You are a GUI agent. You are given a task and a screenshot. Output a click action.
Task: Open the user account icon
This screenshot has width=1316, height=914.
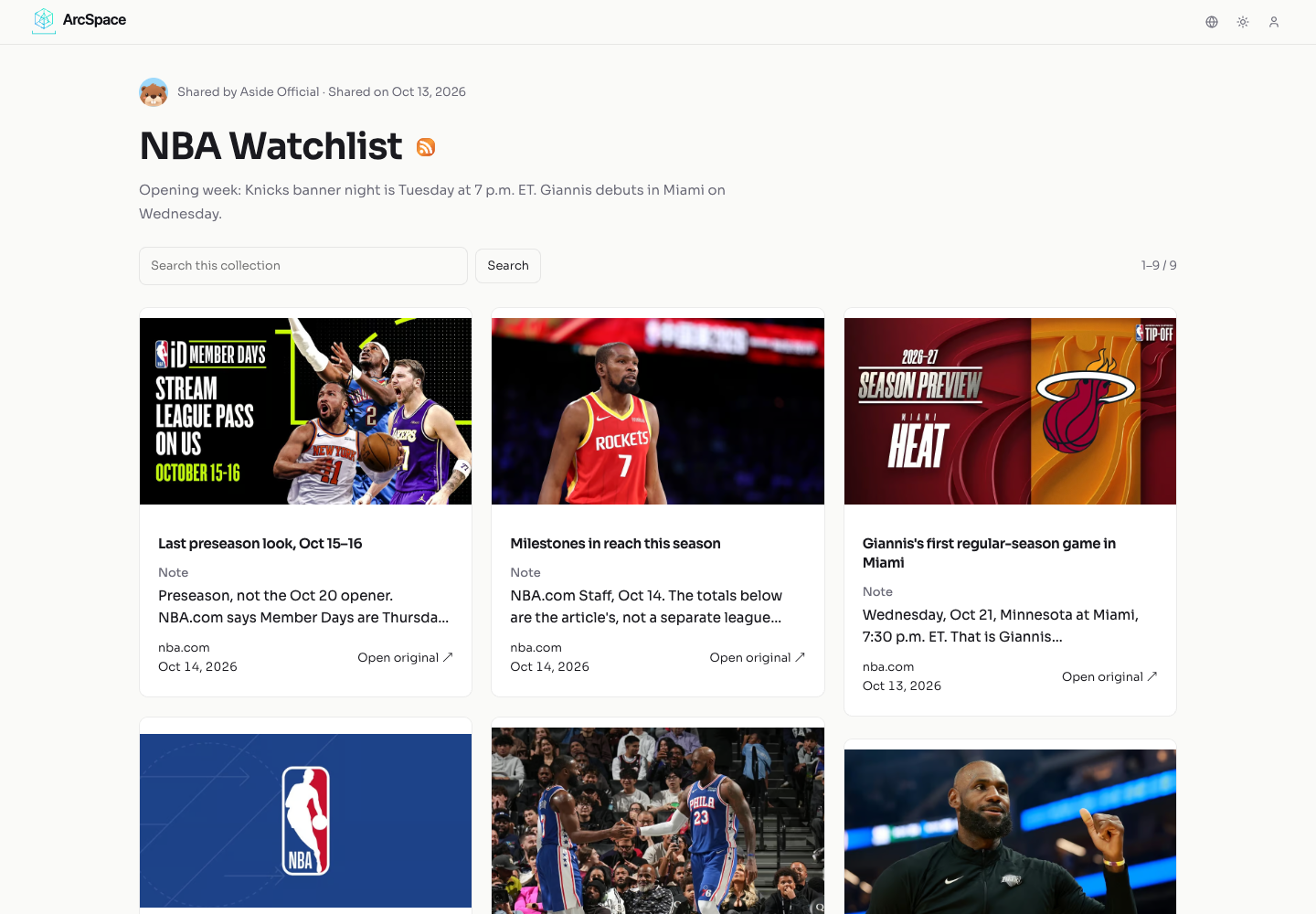pyautogui.click(x=1274, y=22)
